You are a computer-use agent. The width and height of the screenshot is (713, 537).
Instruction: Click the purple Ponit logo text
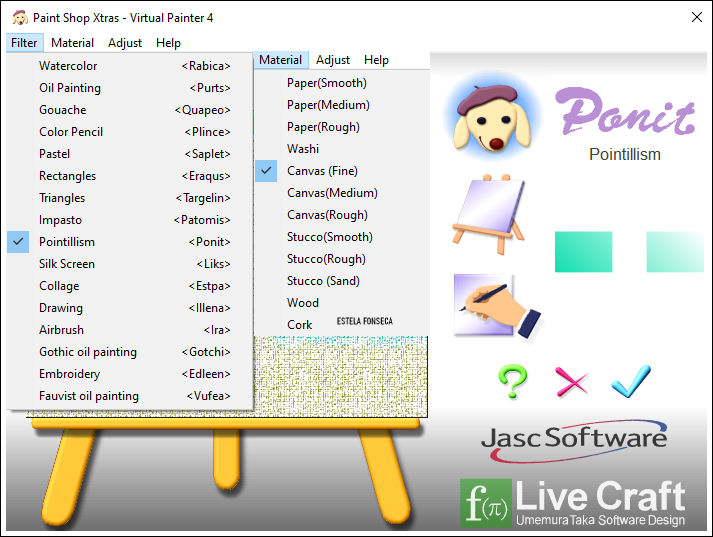(625, 111)
